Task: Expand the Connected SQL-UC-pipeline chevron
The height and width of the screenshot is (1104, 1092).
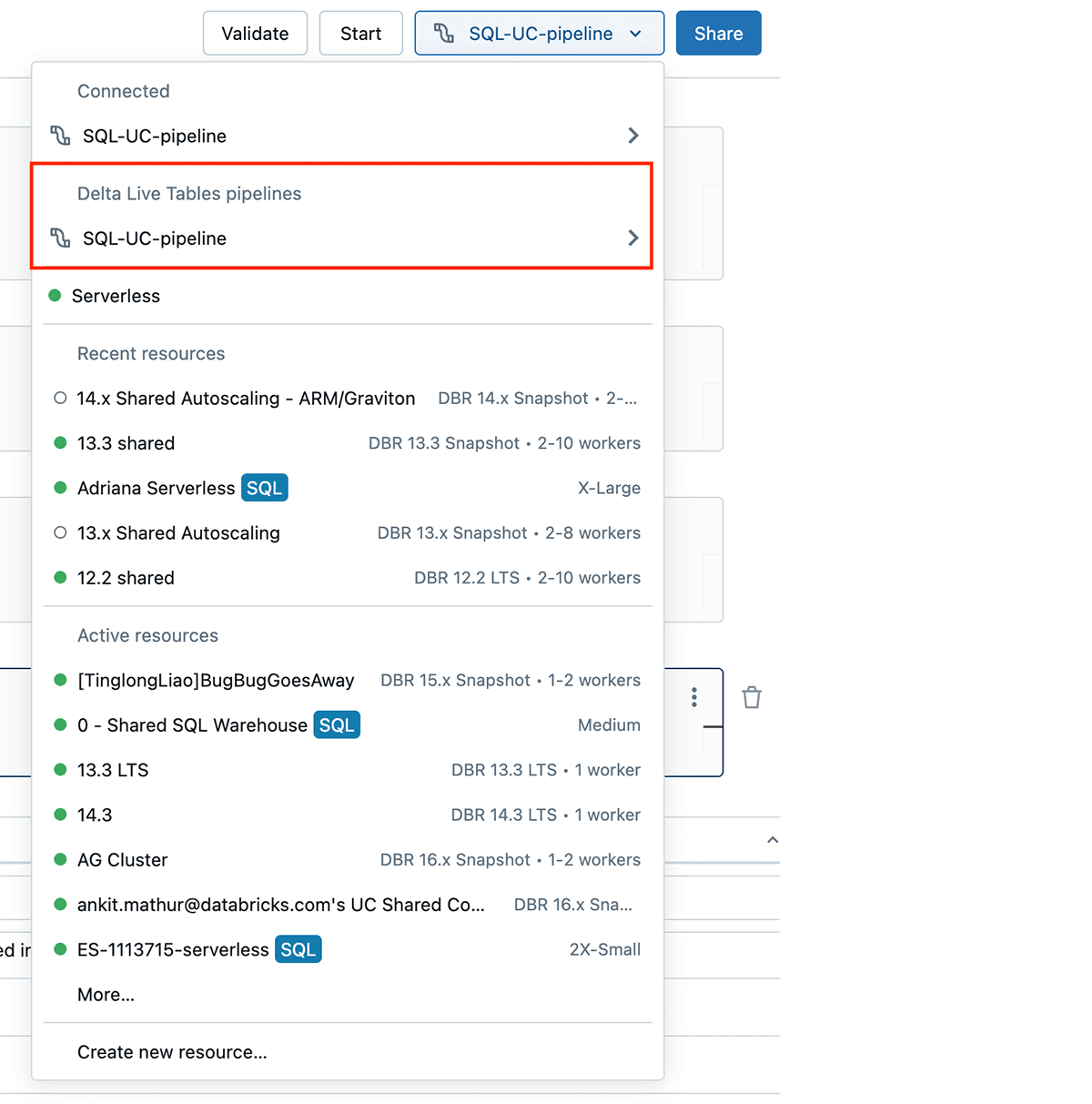Action: tap(633, 136)
